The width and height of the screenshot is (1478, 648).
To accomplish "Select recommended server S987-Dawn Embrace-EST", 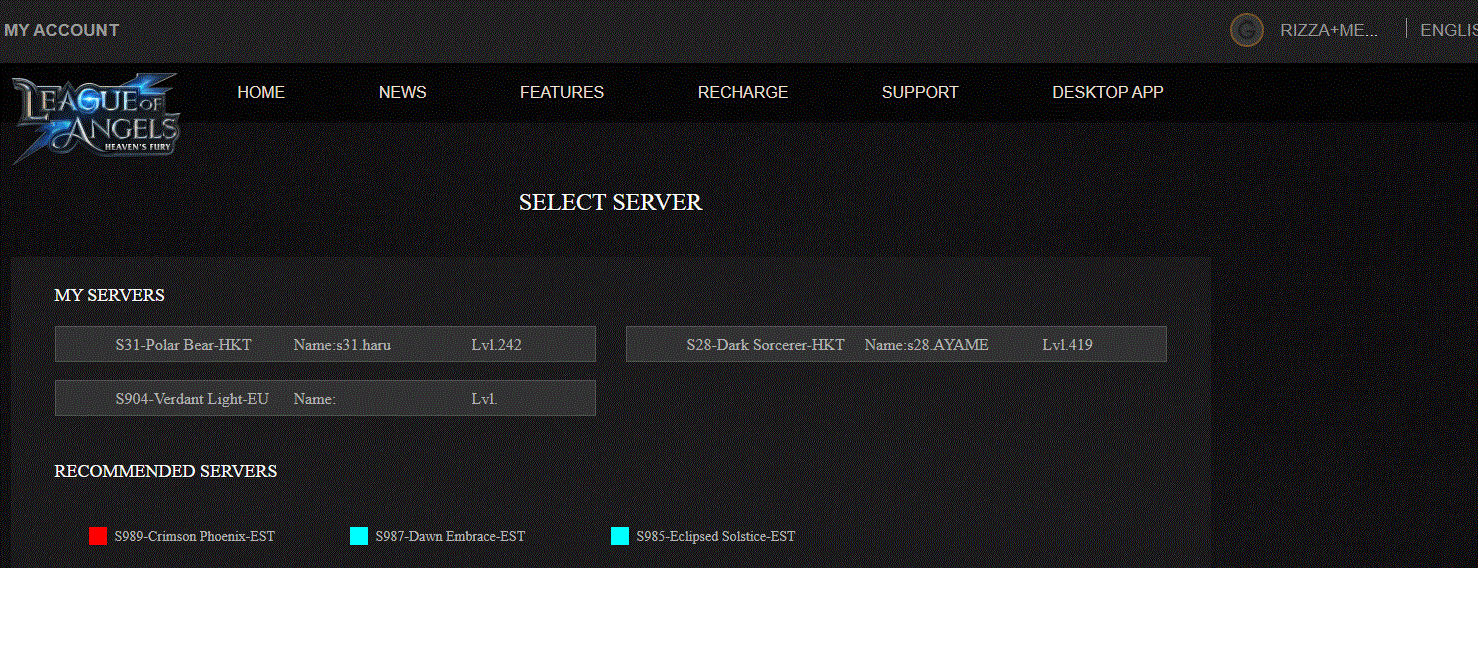I will click(450, 536).
